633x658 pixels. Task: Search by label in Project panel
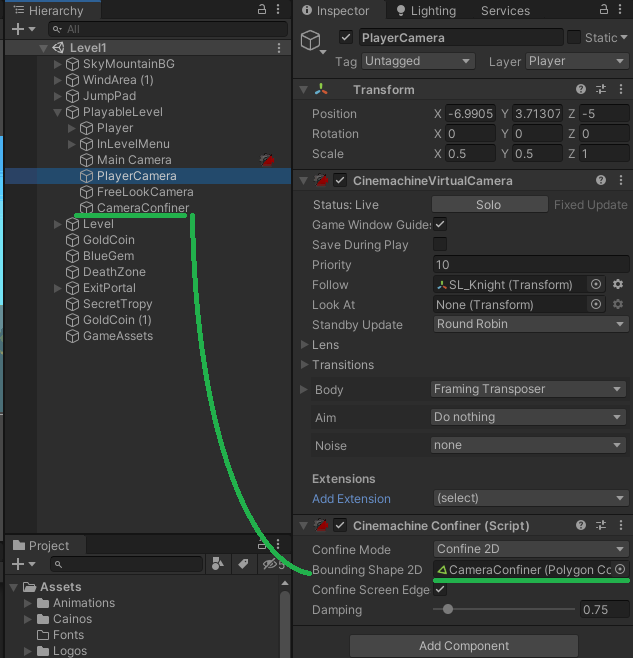pos(243,564)
